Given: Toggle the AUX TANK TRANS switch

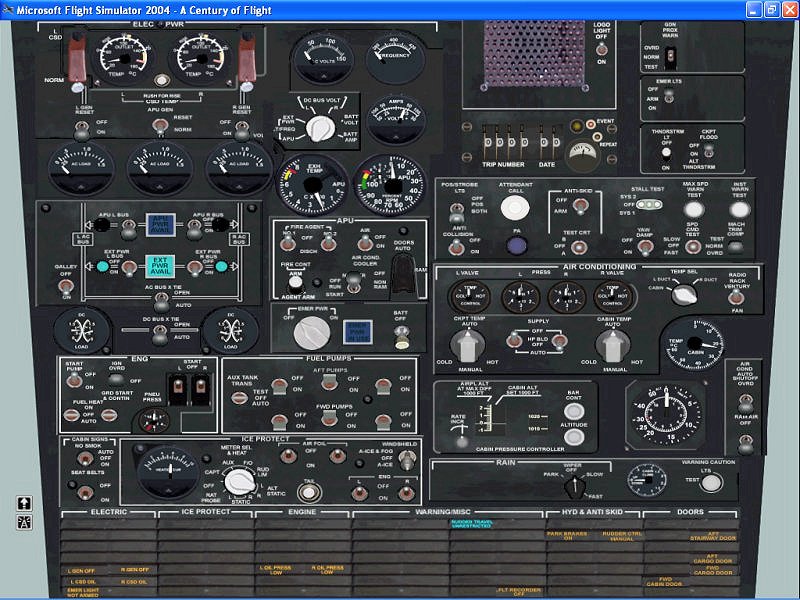Looking at the screenshot, I should (239, 397).
